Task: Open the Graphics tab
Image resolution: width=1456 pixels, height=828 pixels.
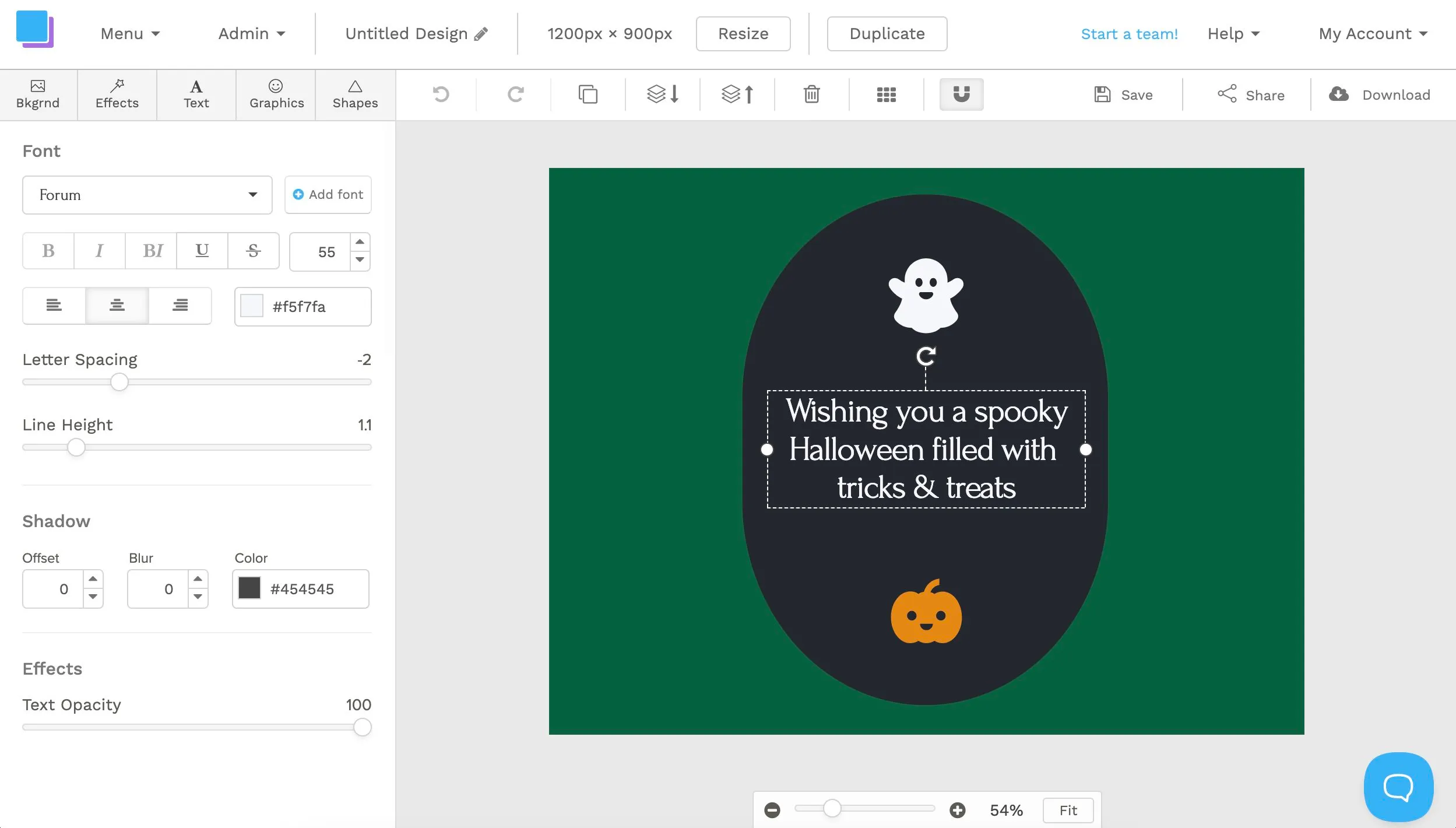Action: [x=276, y=95]
